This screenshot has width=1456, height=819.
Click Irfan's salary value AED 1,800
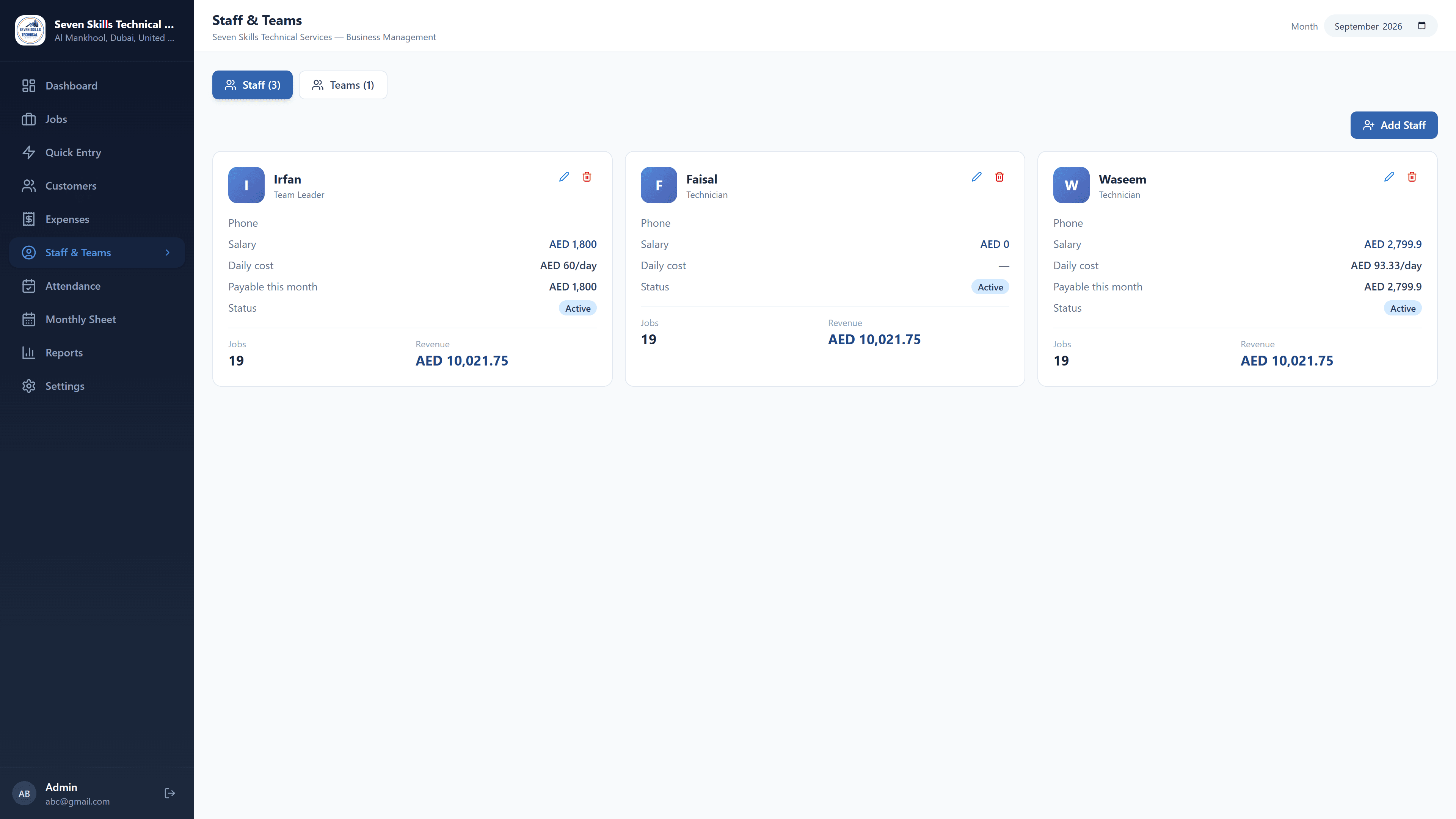coord(573,244)
